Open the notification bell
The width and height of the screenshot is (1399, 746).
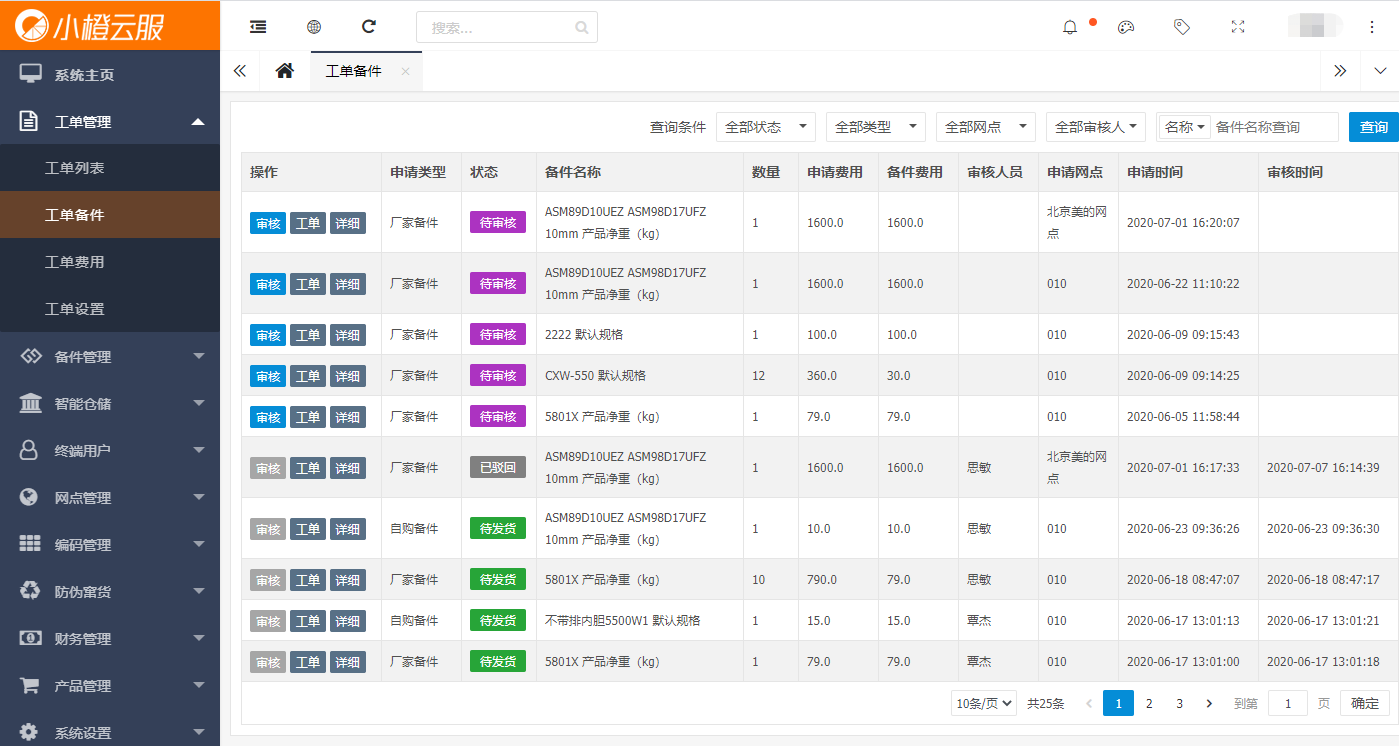point(1070,27)
